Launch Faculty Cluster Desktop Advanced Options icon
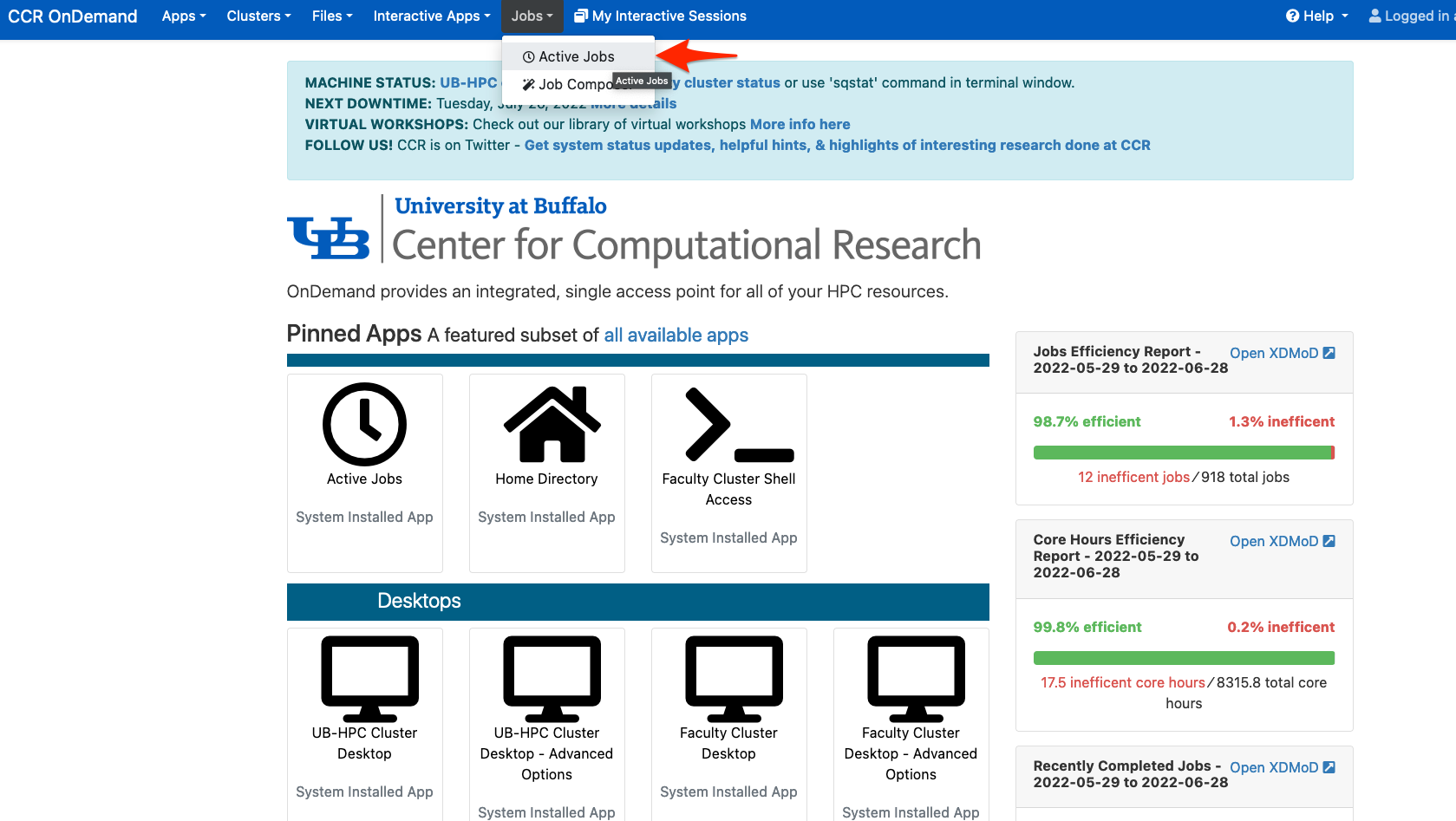The image size is (1456, 821). (916, 679)
